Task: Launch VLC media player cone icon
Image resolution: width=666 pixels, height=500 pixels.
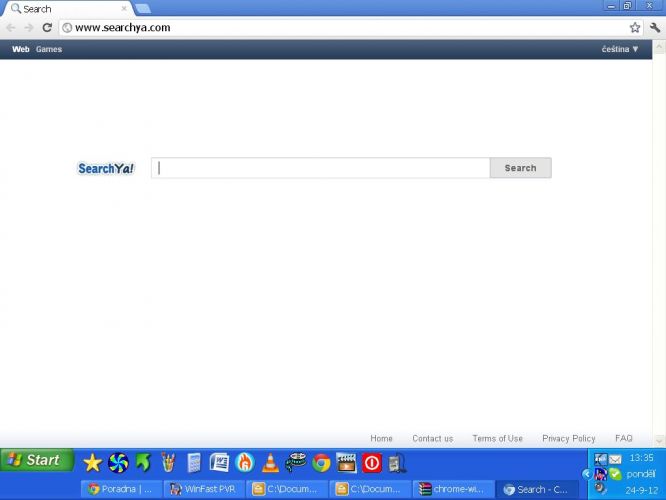Action: click(270, 463)
